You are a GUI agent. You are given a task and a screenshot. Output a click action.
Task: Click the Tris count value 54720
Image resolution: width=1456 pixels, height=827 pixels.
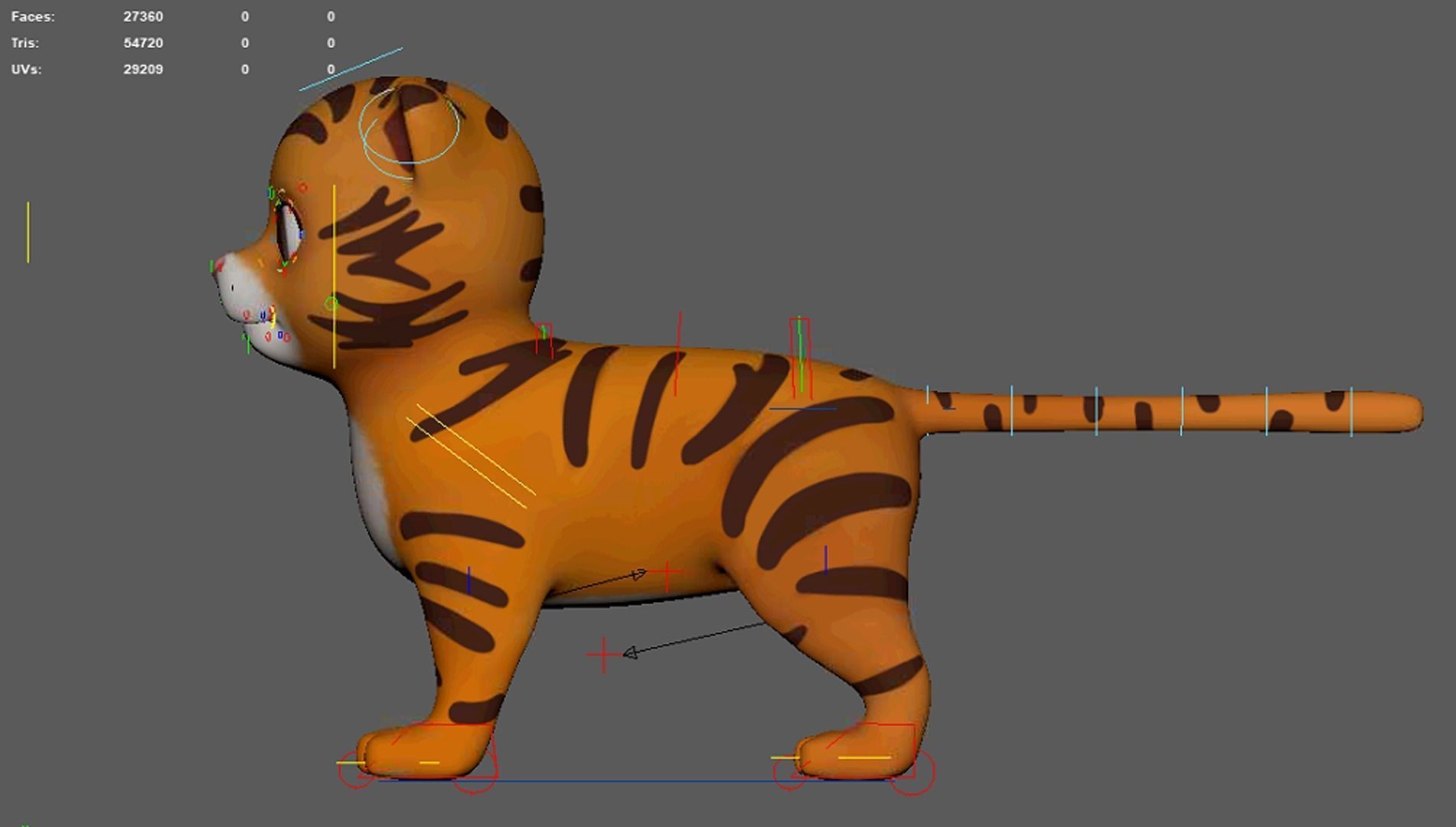click(143, 43)
